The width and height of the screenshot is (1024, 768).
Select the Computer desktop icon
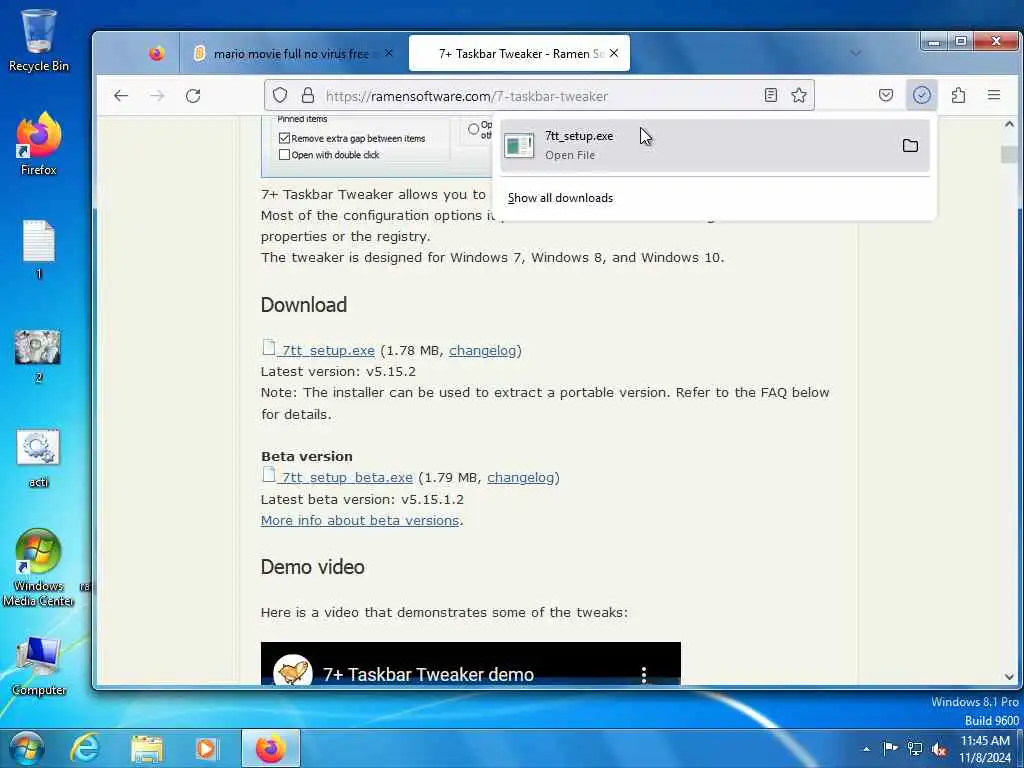click(x=39, y=666)
